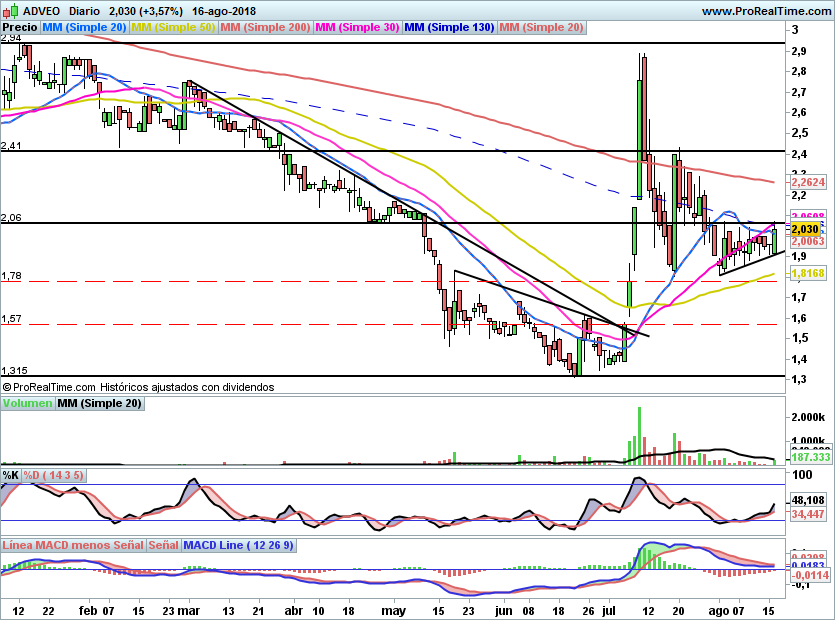Click the current price tag 2,030
Screen dimensions: 835x620
pyautogui.click(x=805, y=229)
